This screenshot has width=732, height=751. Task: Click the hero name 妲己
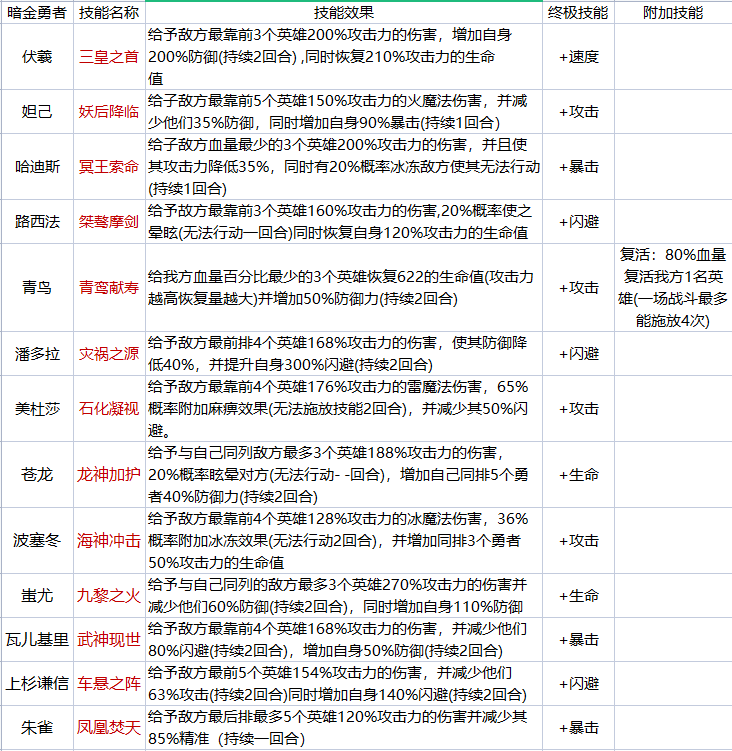[37, 112]
